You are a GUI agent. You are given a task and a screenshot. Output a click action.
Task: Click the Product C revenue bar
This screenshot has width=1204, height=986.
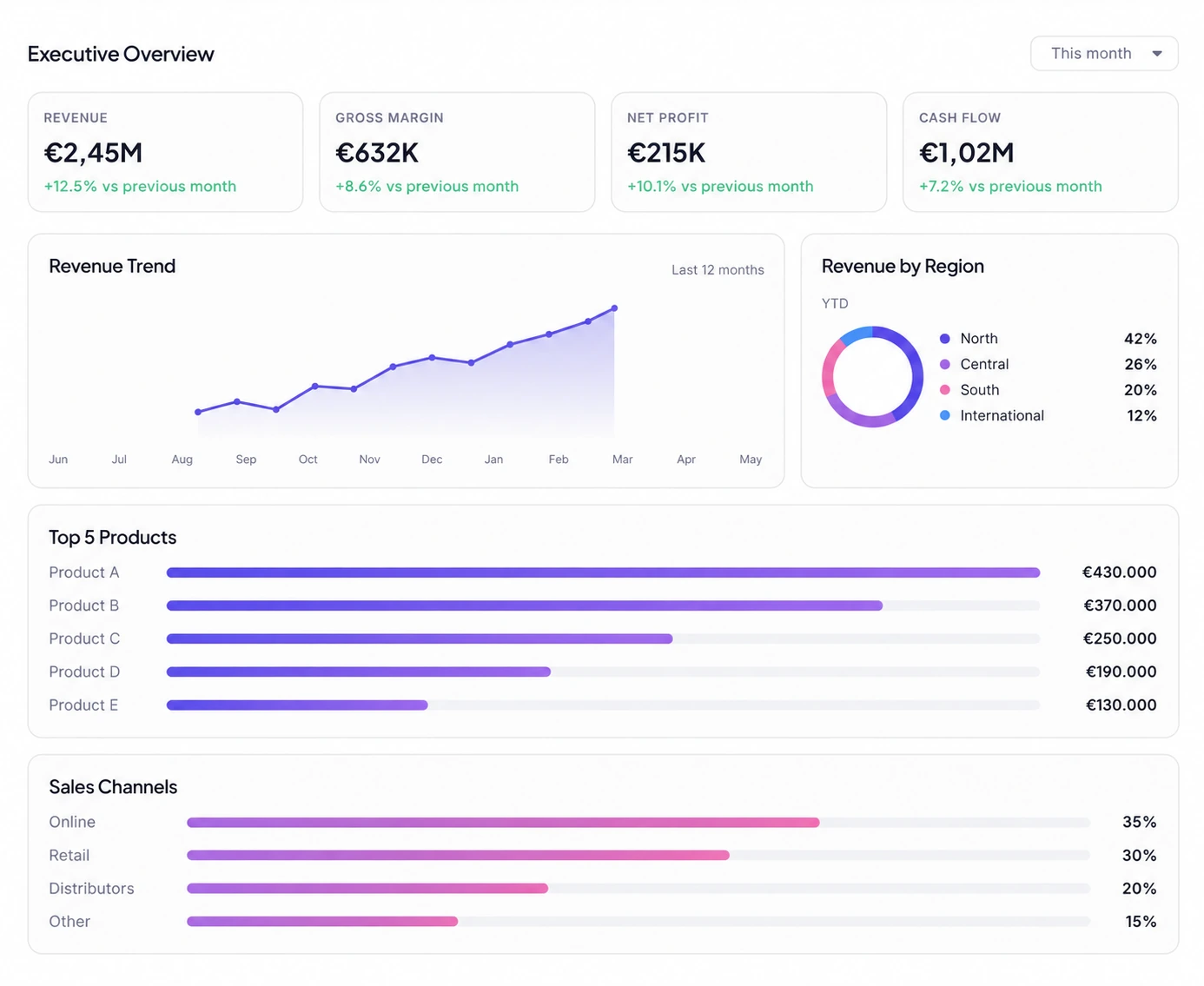(420, 639)
